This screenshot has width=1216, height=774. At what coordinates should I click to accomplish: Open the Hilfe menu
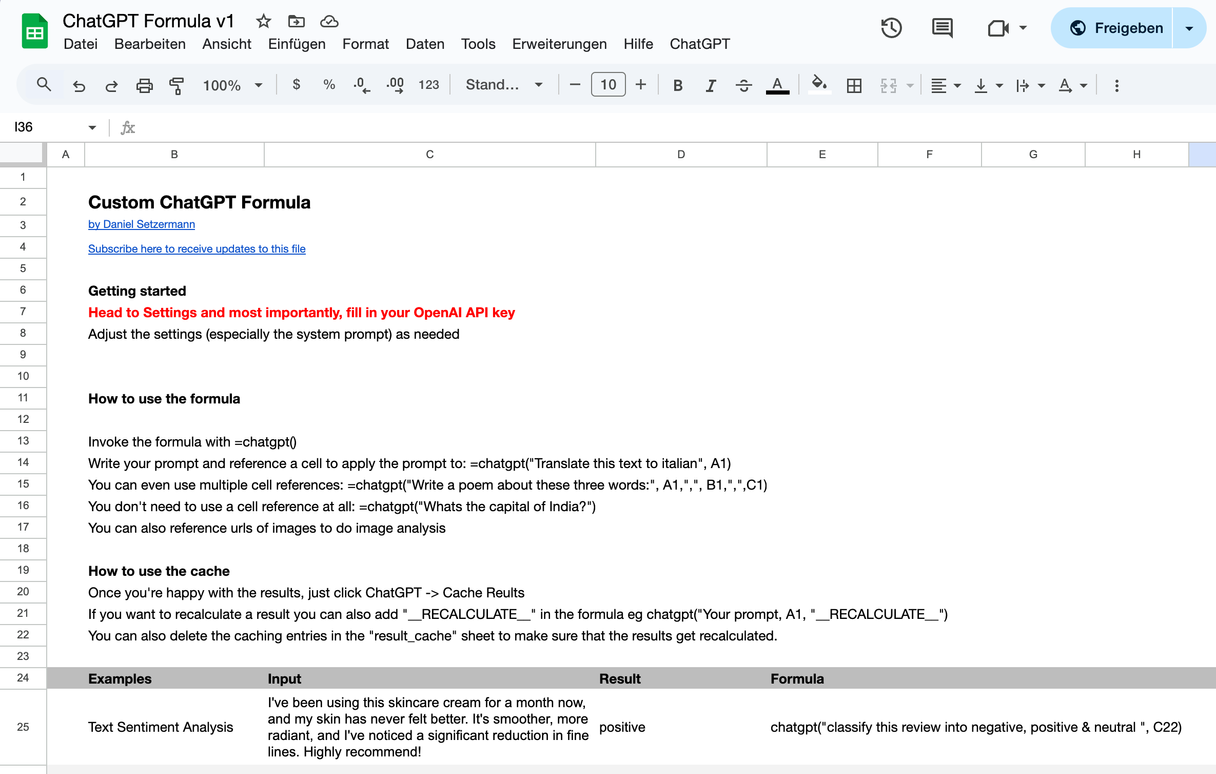click(638, 44)
